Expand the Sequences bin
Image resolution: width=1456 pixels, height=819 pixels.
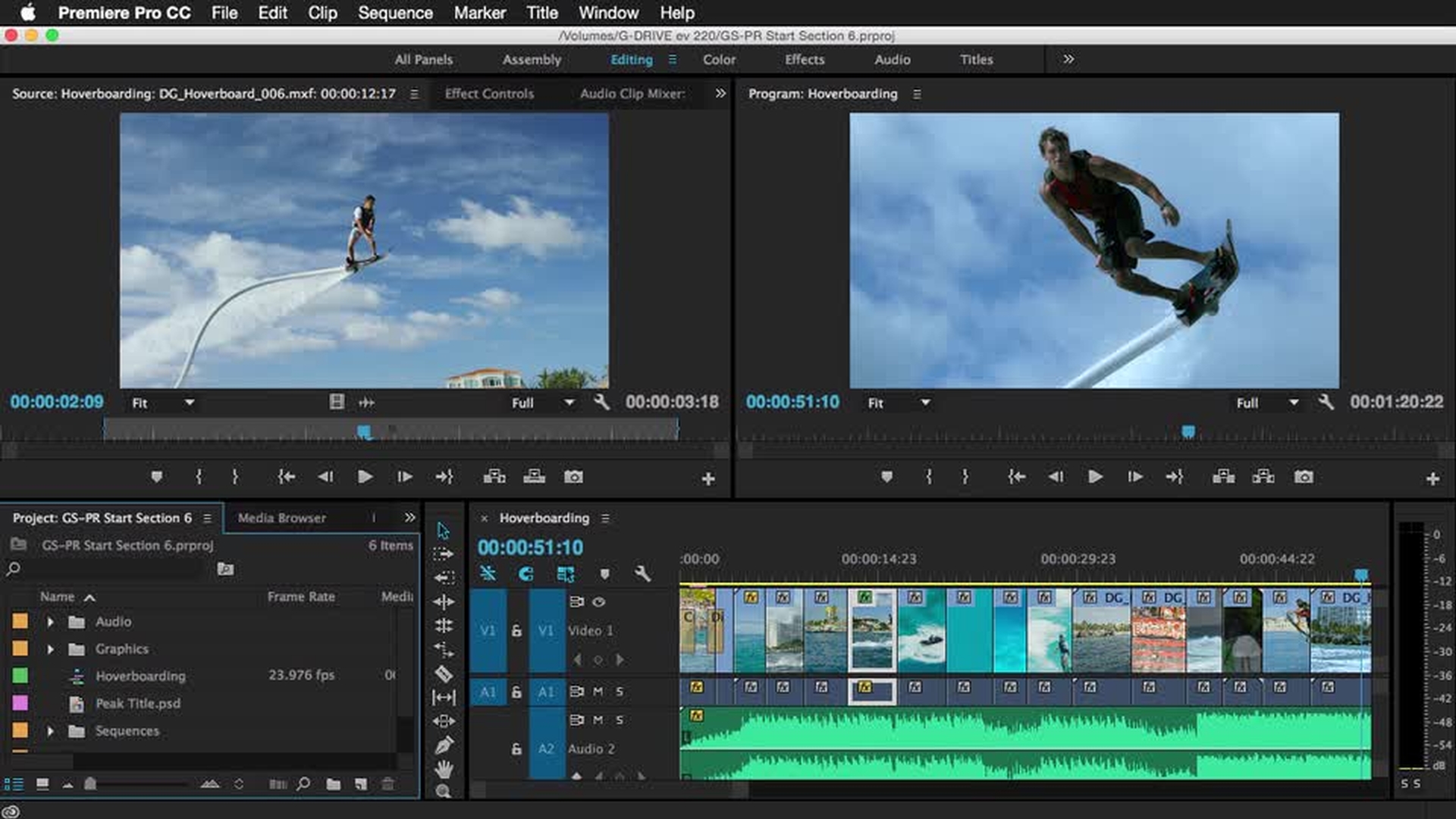50,731
